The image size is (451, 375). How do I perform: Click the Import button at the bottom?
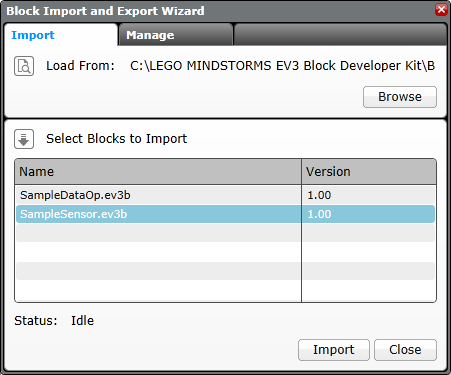coord(334,350)
